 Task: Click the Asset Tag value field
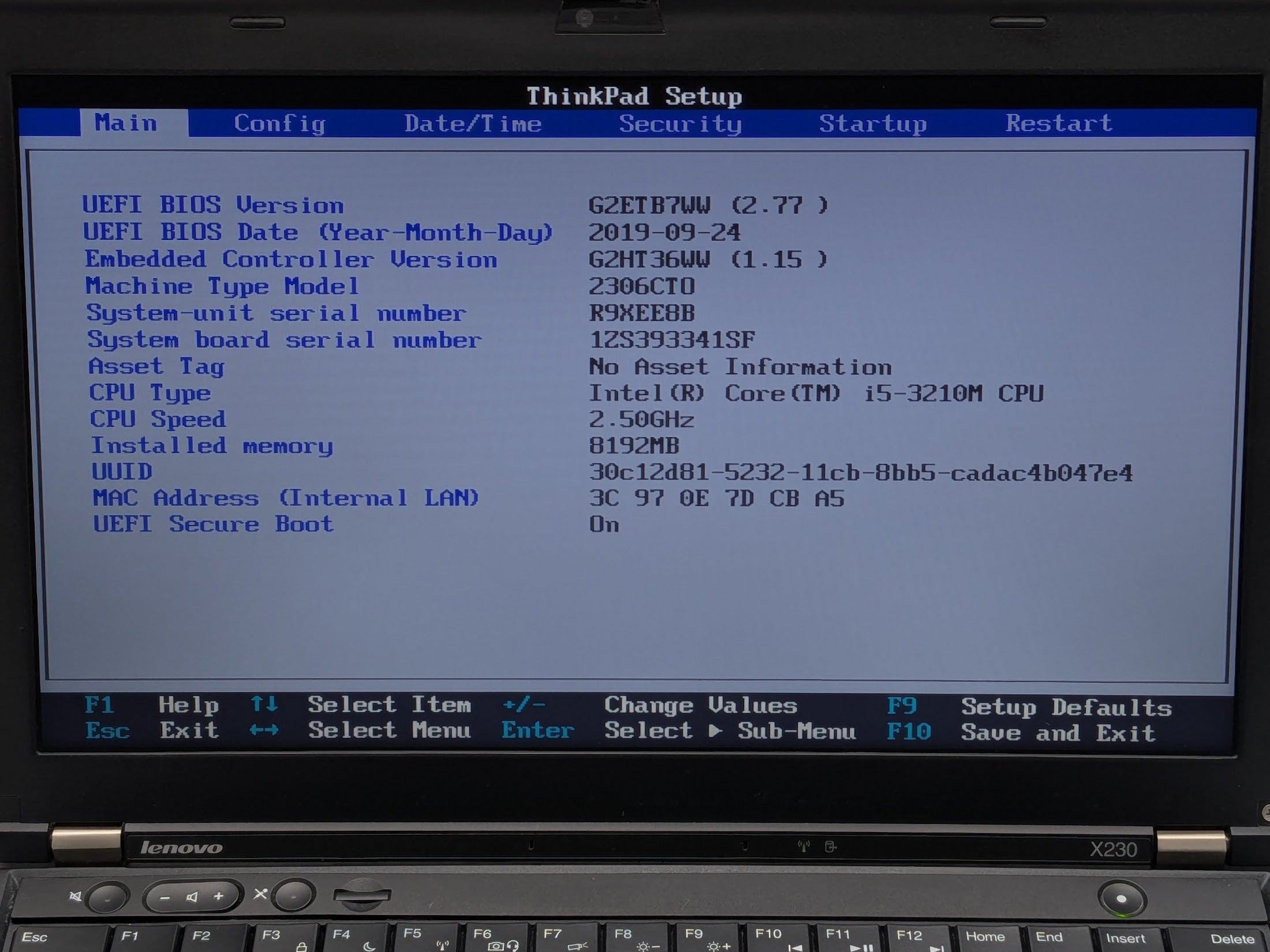click(x=740, y=367)
